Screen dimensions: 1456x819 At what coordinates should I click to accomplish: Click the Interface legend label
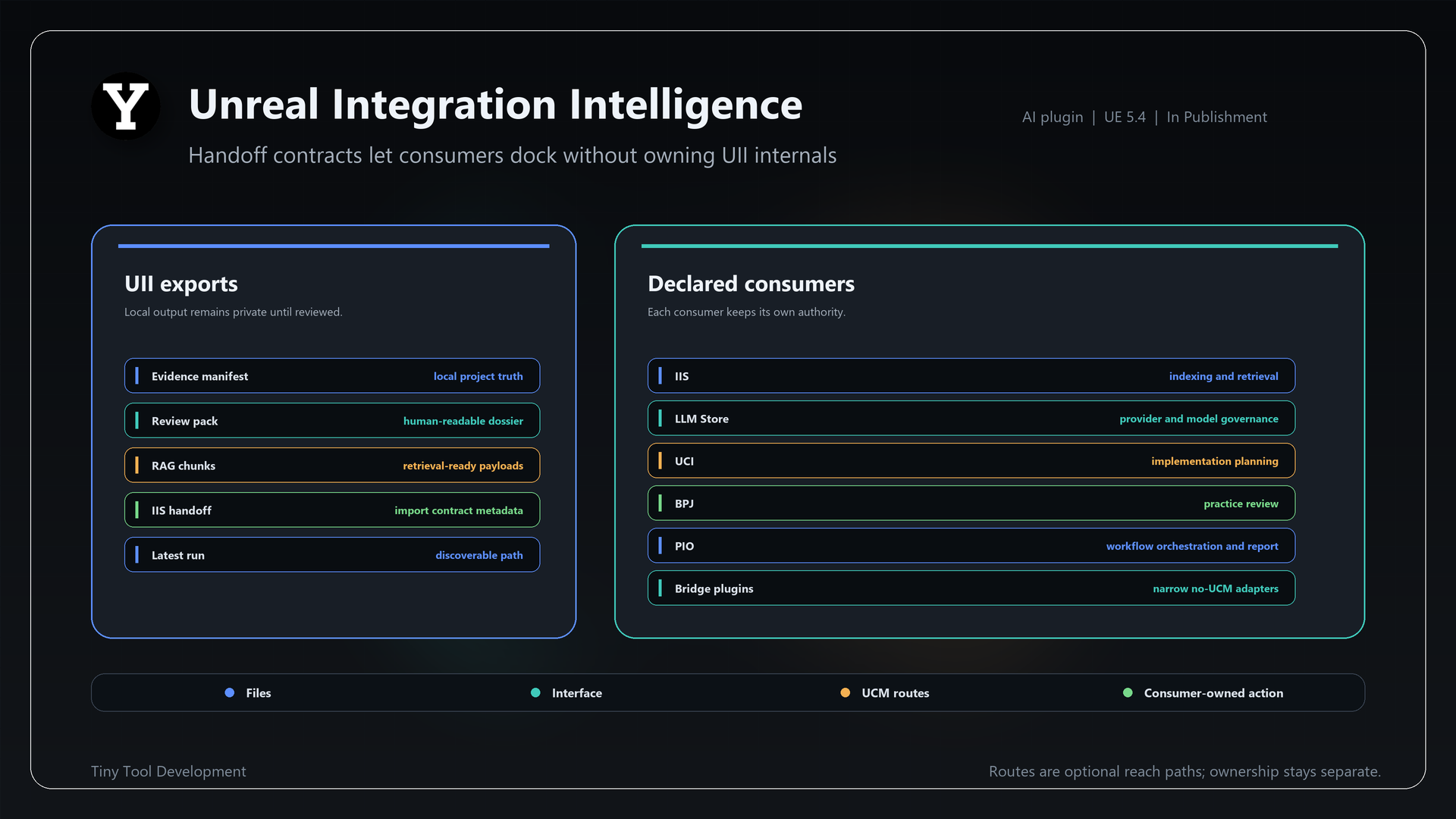577,693
